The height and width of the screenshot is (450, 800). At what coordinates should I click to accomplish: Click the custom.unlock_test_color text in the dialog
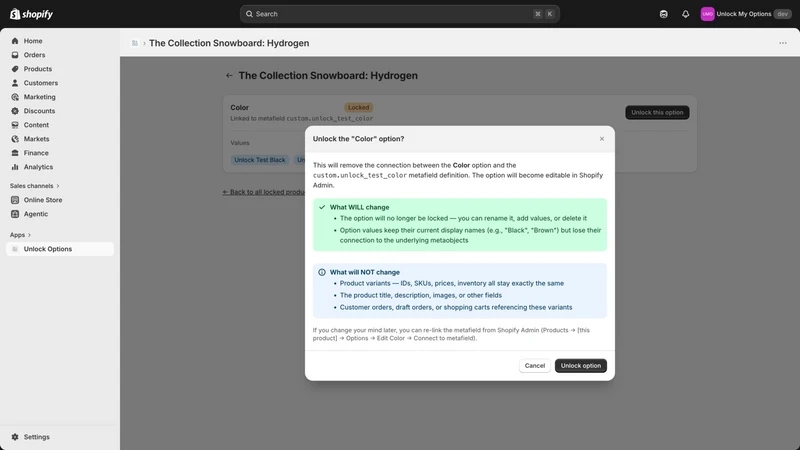pos(360,176)
